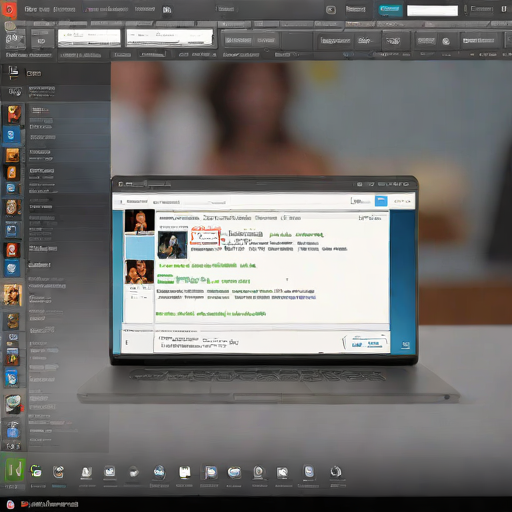
Task: Select the orange square icon in the sidebar
Action: click(12, 155)
